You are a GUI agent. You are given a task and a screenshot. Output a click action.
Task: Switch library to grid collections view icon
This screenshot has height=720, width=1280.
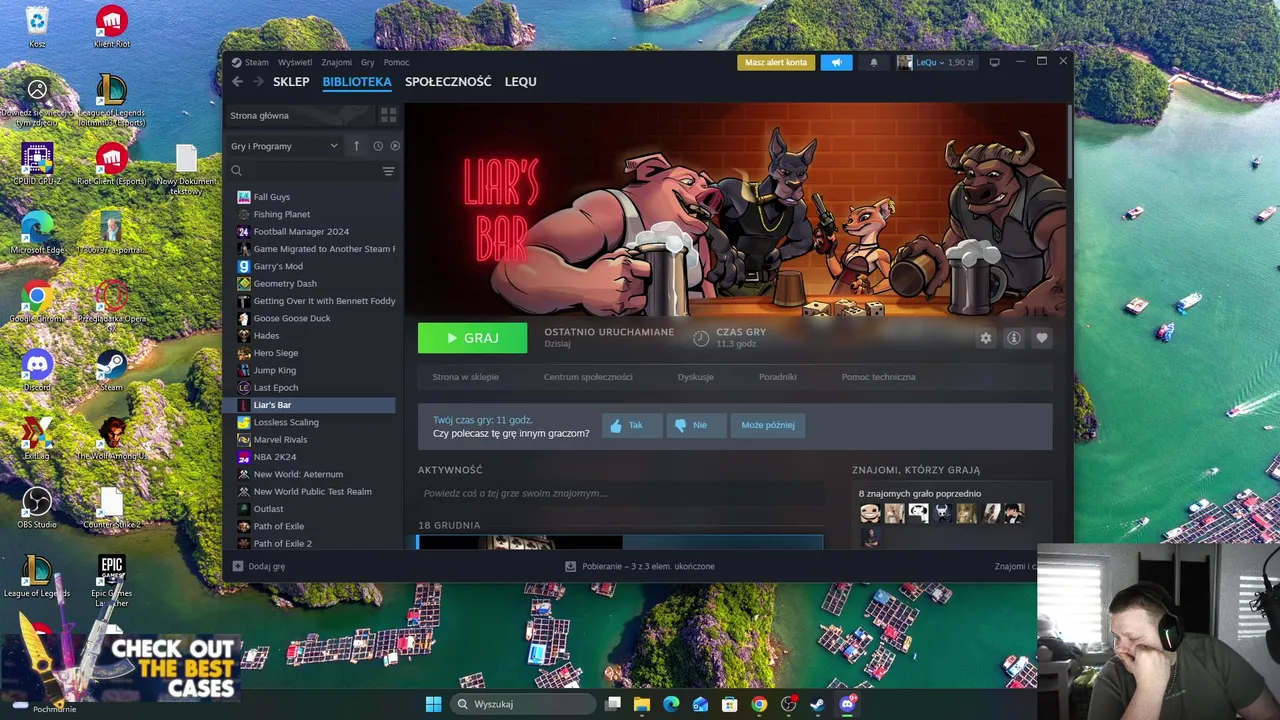click(x=388, y=115)
